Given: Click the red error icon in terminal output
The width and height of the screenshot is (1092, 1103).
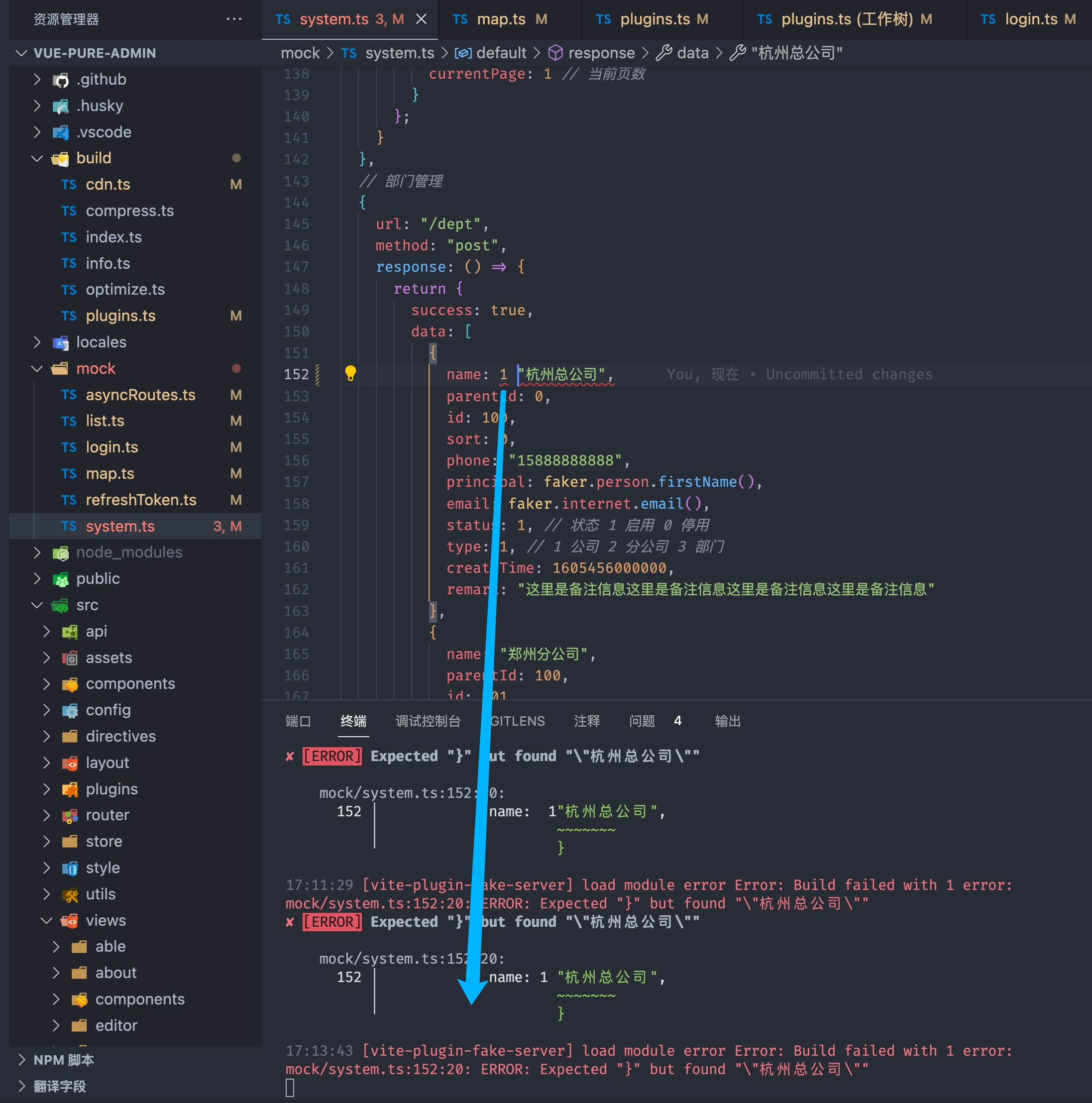Looking at the screenshot, I should pos(290,755).
